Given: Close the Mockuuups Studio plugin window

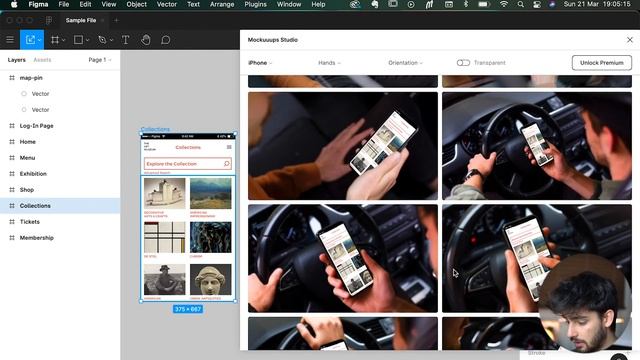Looking at the screenshot, I should (630, 40).
